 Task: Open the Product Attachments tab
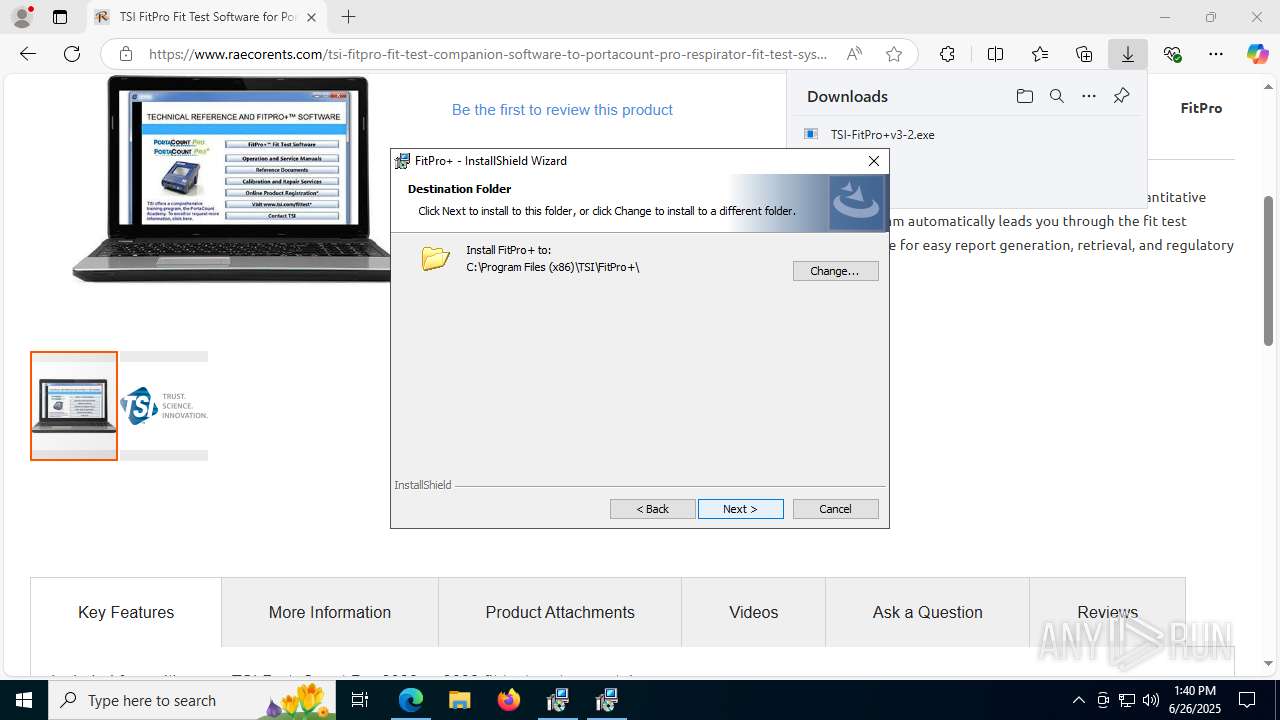560,612
